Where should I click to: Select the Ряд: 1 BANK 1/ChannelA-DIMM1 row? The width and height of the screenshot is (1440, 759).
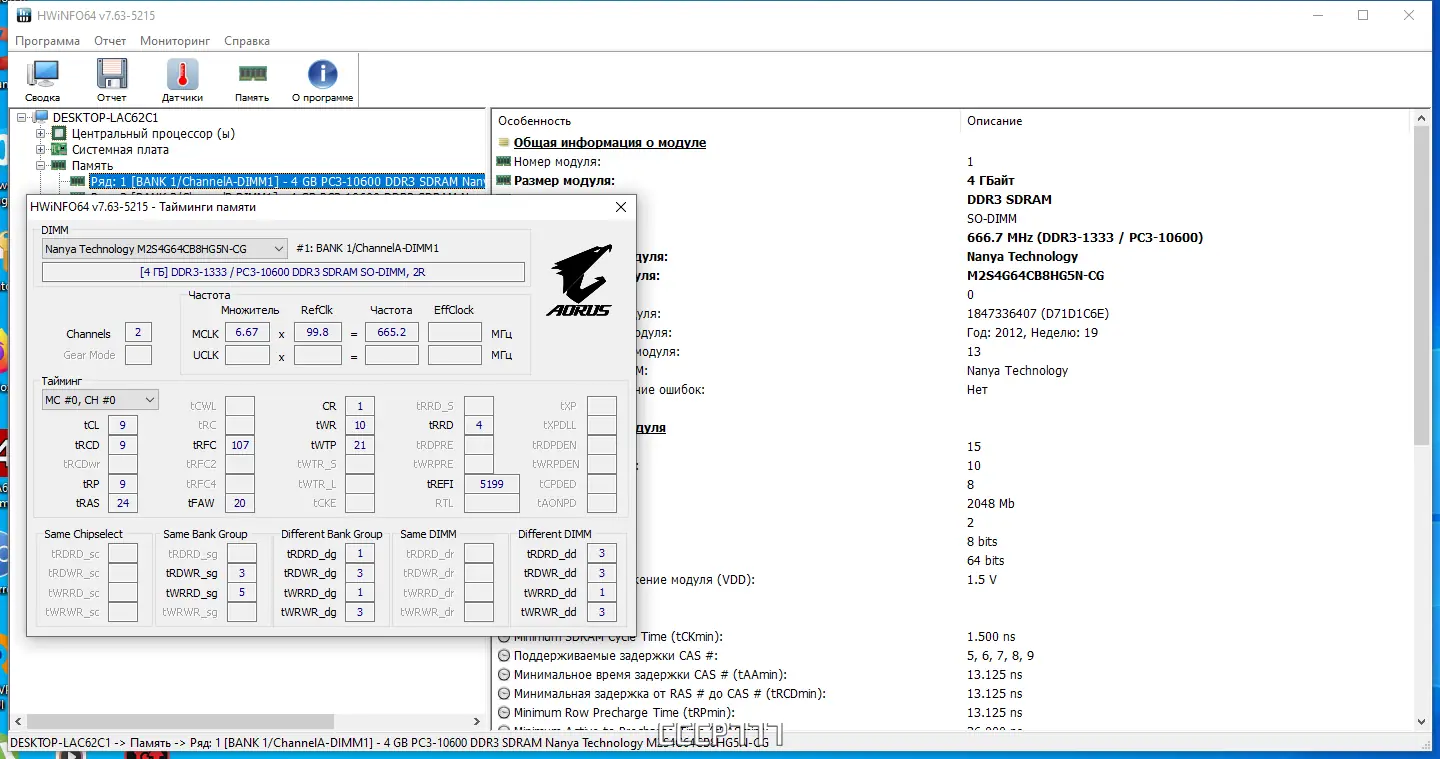point(287,182)
